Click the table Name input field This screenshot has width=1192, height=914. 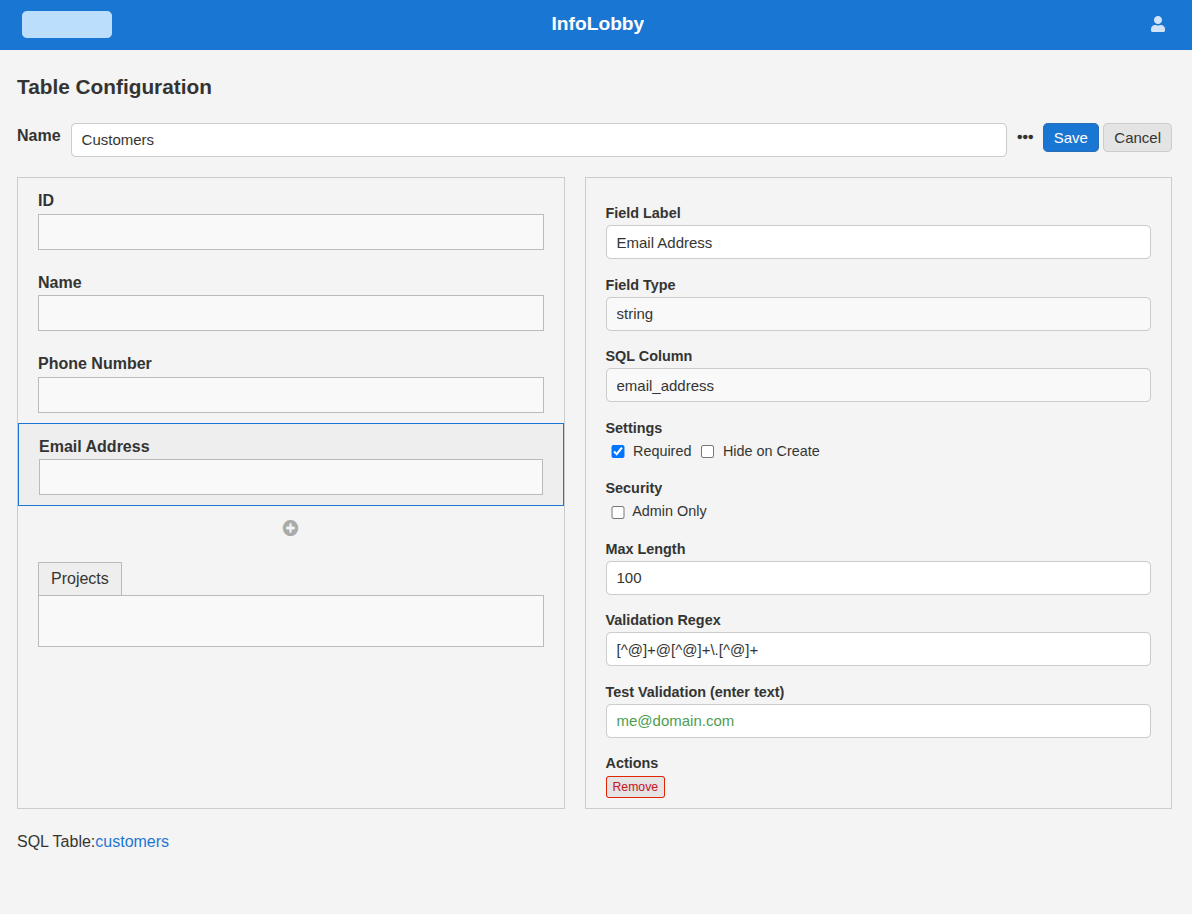coord(538,140)
